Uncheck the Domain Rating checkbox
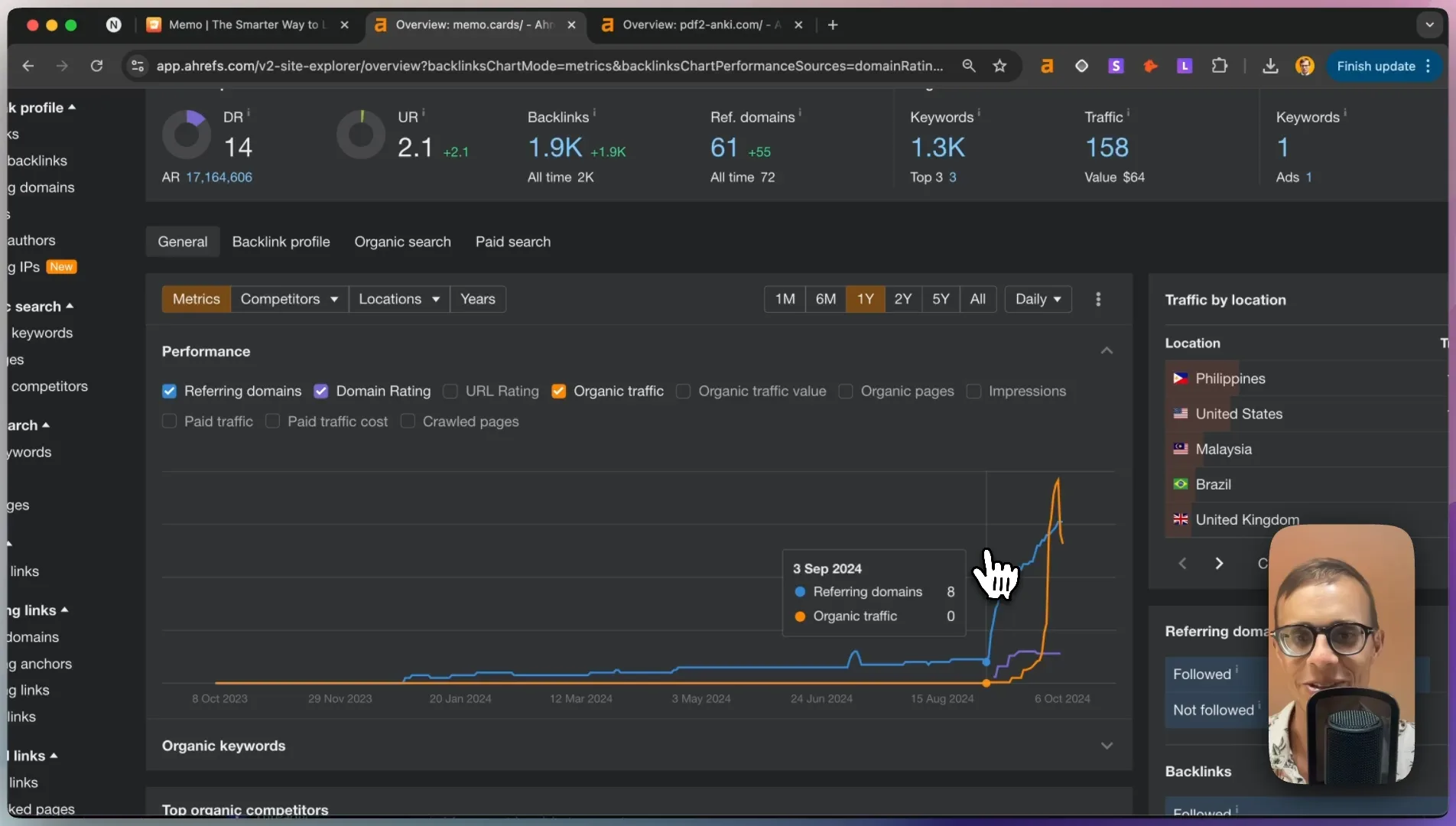 pos(321,391)
